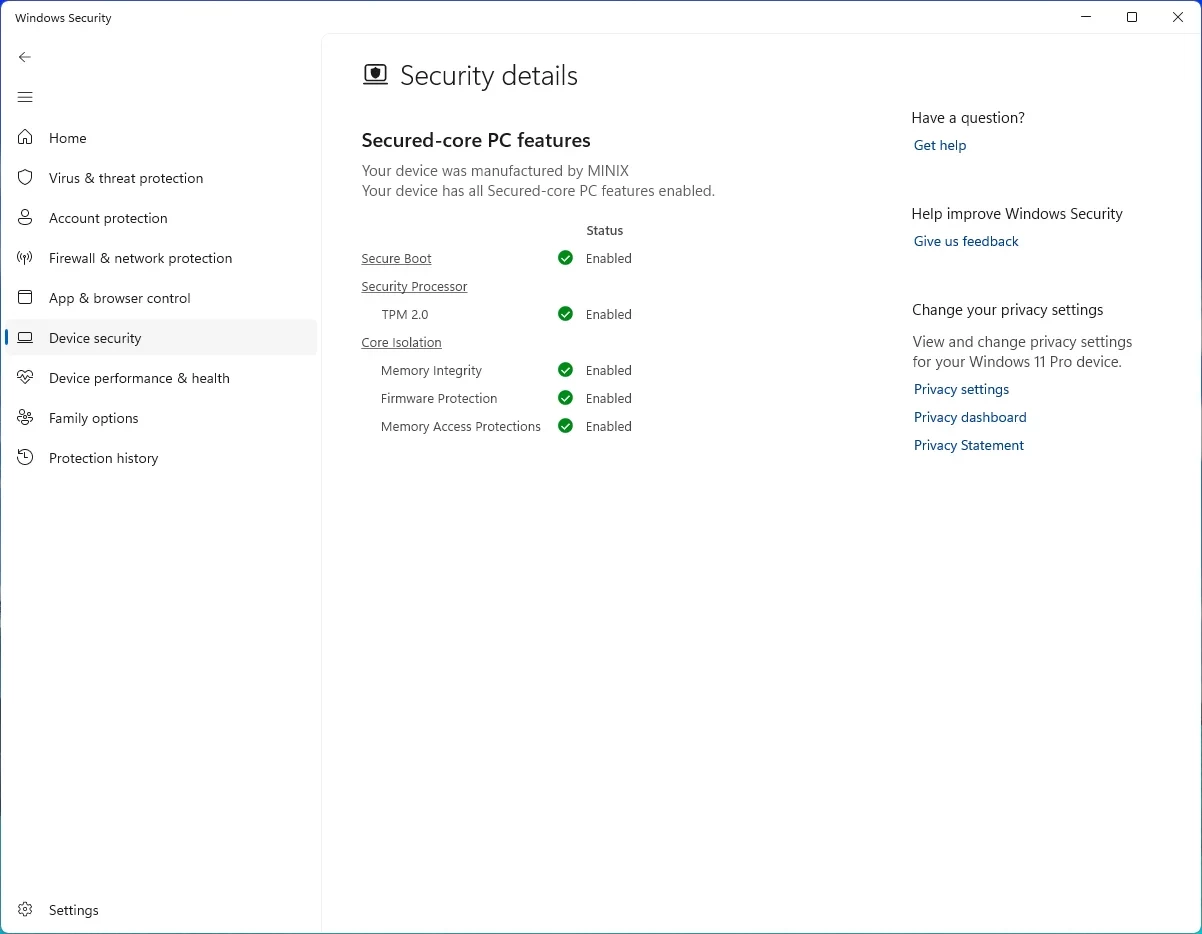Image resolution: width=1202 pixels, height=934 pixels.
Task: Open the Secure Boot link
Action: click(x=396, y=258)
